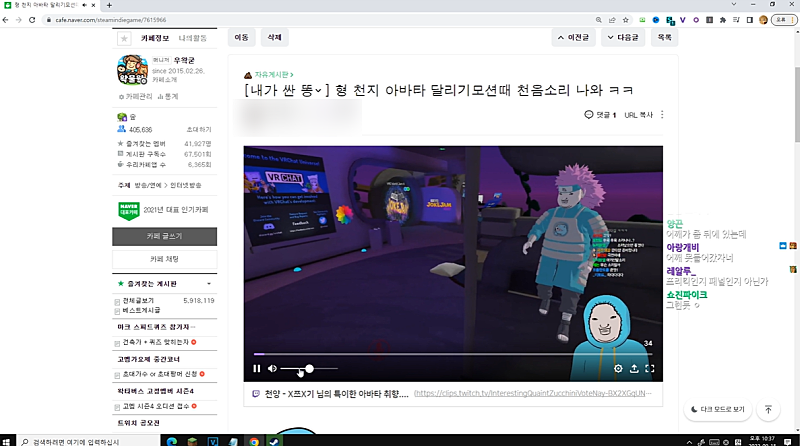Show hidden tray icons chevron
The image size is (800, 446).
pyautogui.click(x=689, y=442)
